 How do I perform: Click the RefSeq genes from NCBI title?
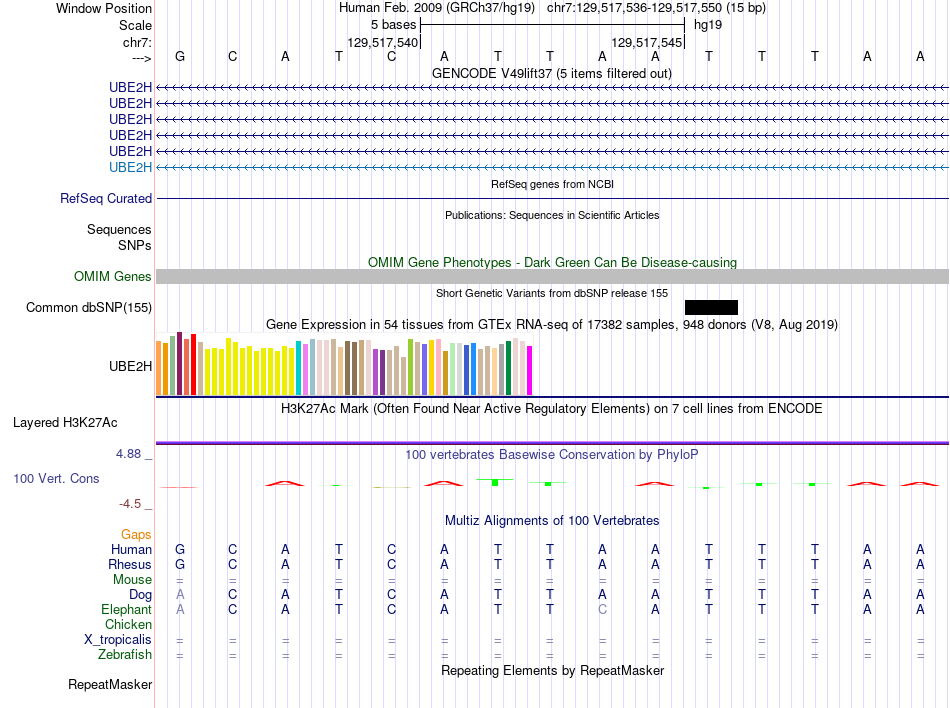pyautogui.click(x=552, y=184)
